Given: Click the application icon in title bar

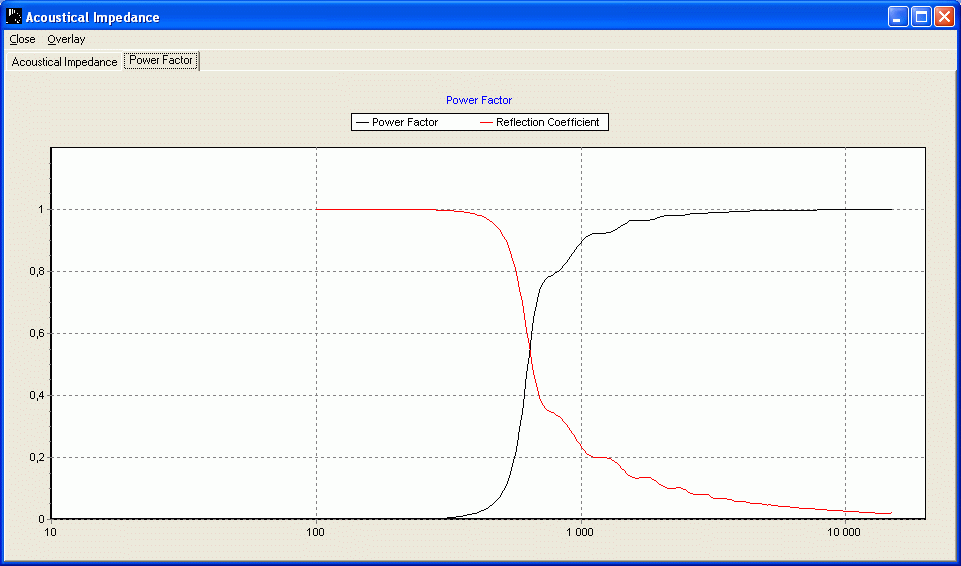Looking at the screenshot, I should click(x=13, y=16).
